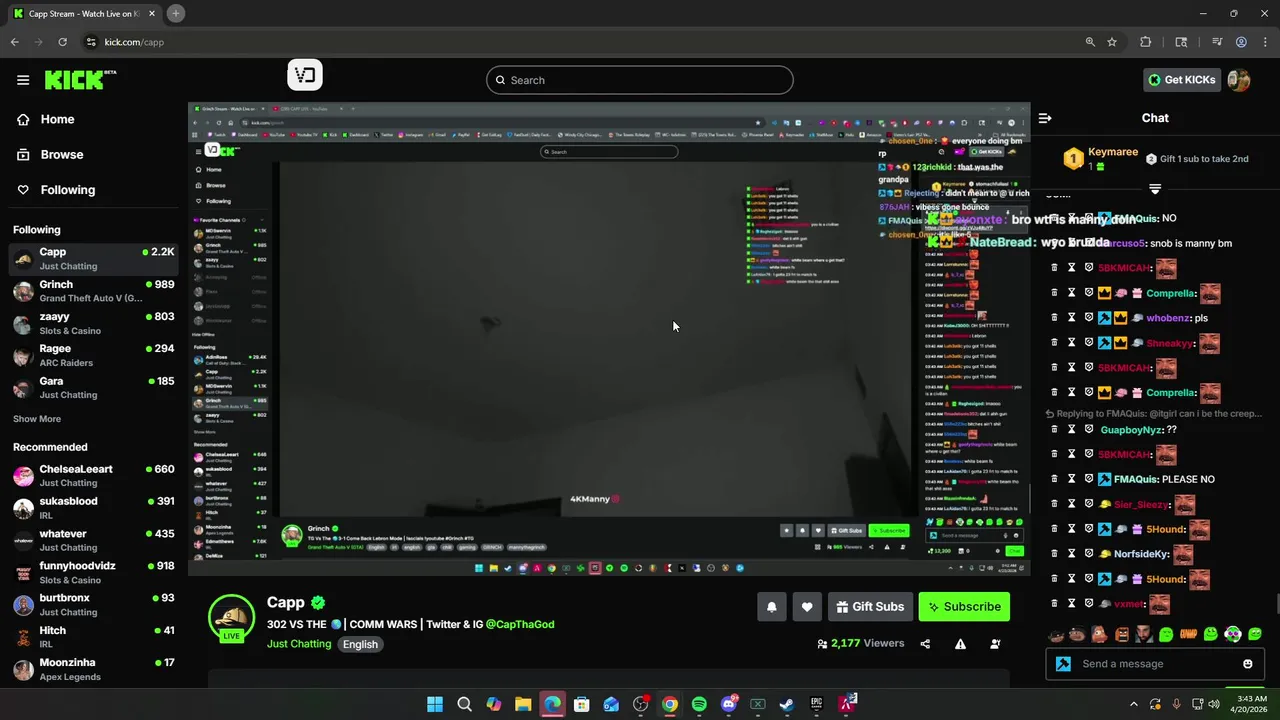Open Spotify from the taskbar

tap(699, 704)
